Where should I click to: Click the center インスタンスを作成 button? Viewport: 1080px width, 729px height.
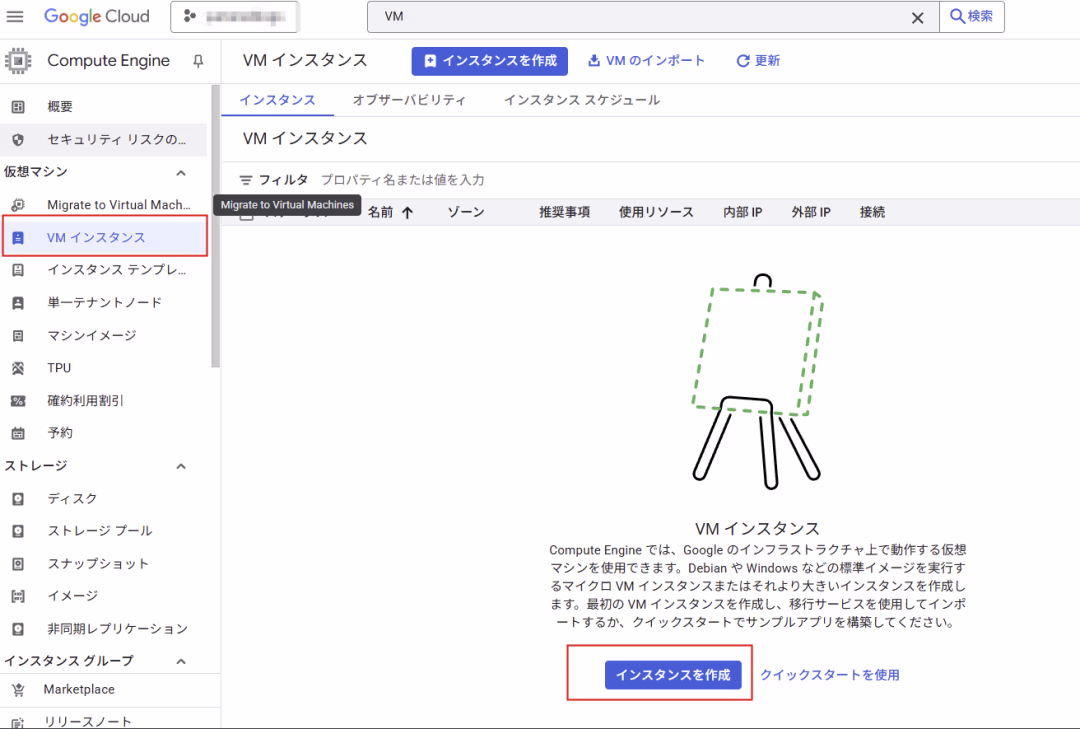pyautogui.click(x=673, y=675)
